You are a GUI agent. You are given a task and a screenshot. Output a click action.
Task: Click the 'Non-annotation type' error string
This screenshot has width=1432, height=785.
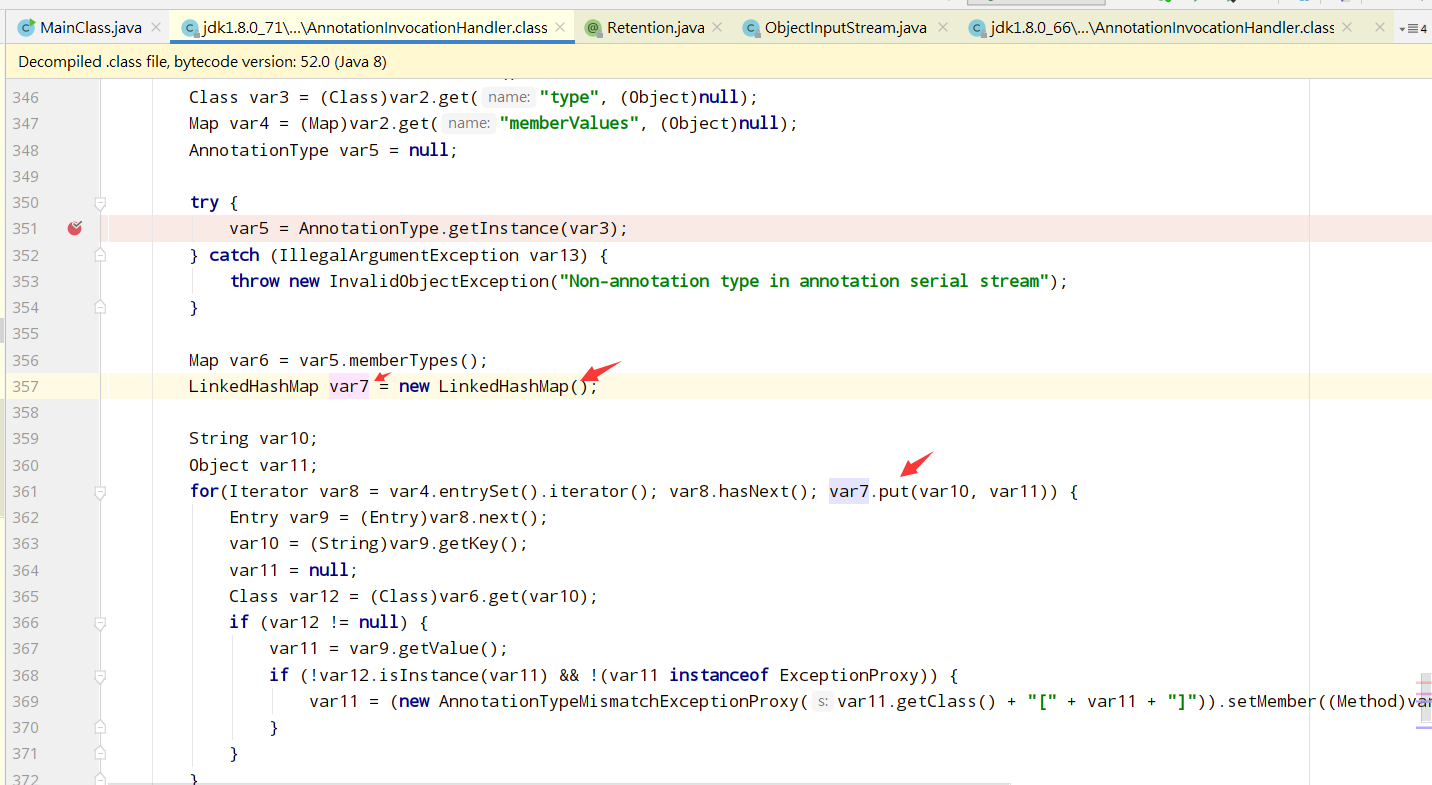[804, 281]
